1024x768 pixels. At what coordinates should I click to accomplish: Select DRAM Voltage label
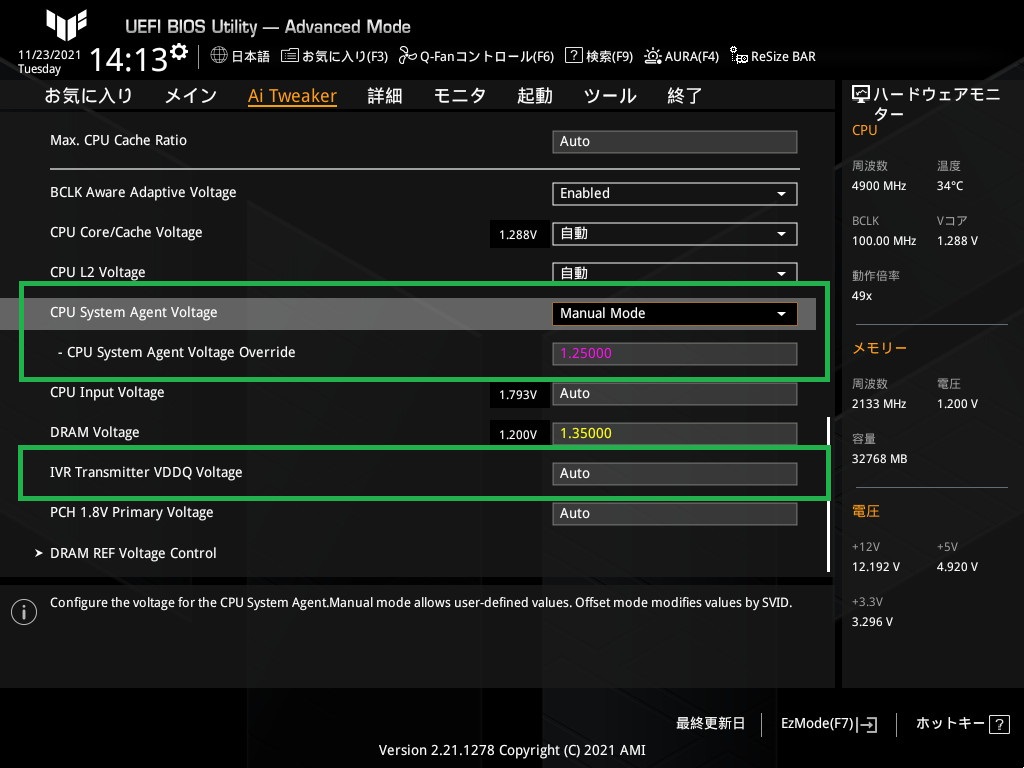point(95,432)
